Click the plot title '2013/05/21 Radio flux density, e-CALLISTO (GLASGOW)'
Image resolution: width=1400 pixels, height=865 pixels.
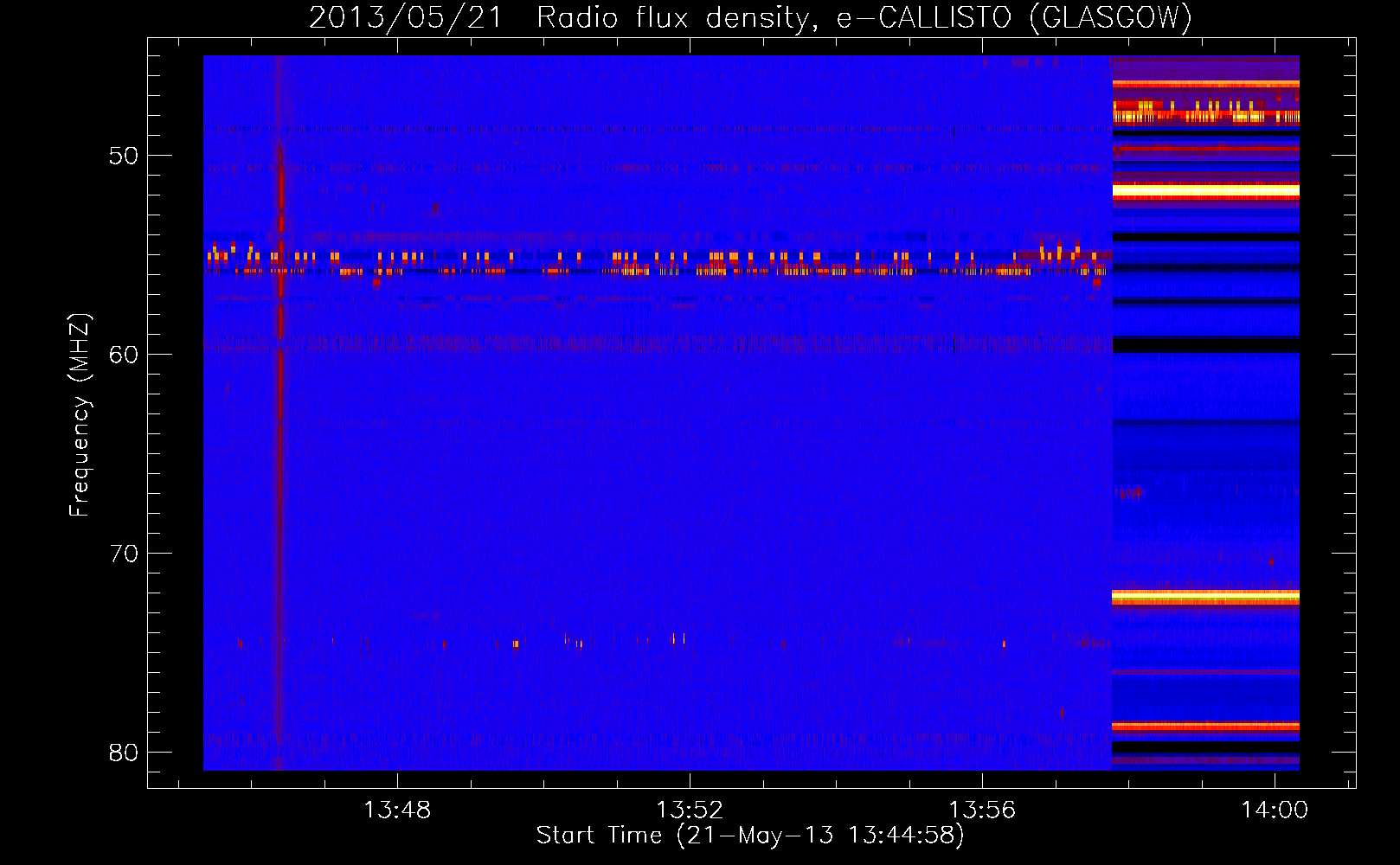tap(750, 17)
